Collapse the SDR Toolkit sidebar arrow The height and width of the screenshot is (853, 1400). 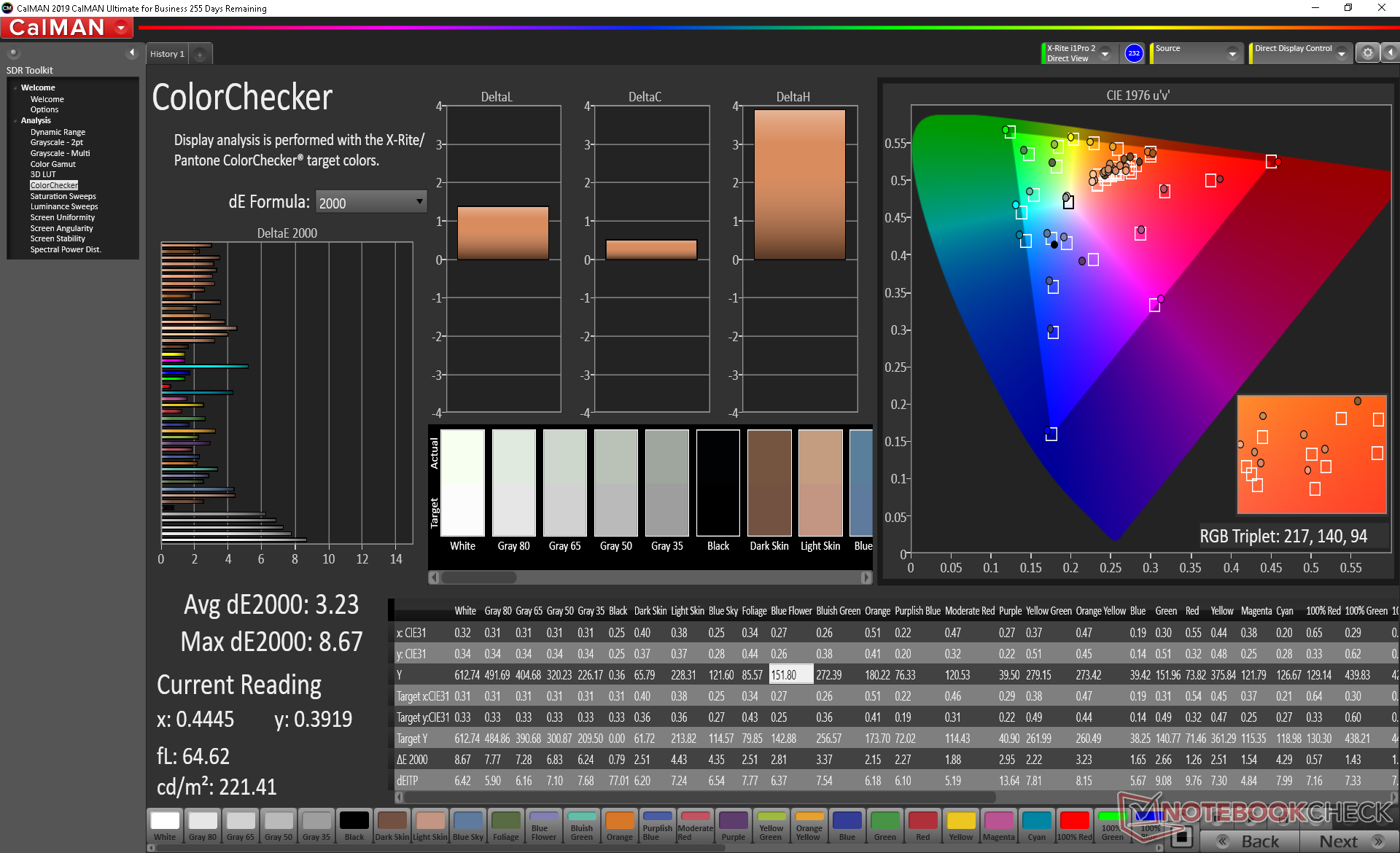click(x=132, y=52)
